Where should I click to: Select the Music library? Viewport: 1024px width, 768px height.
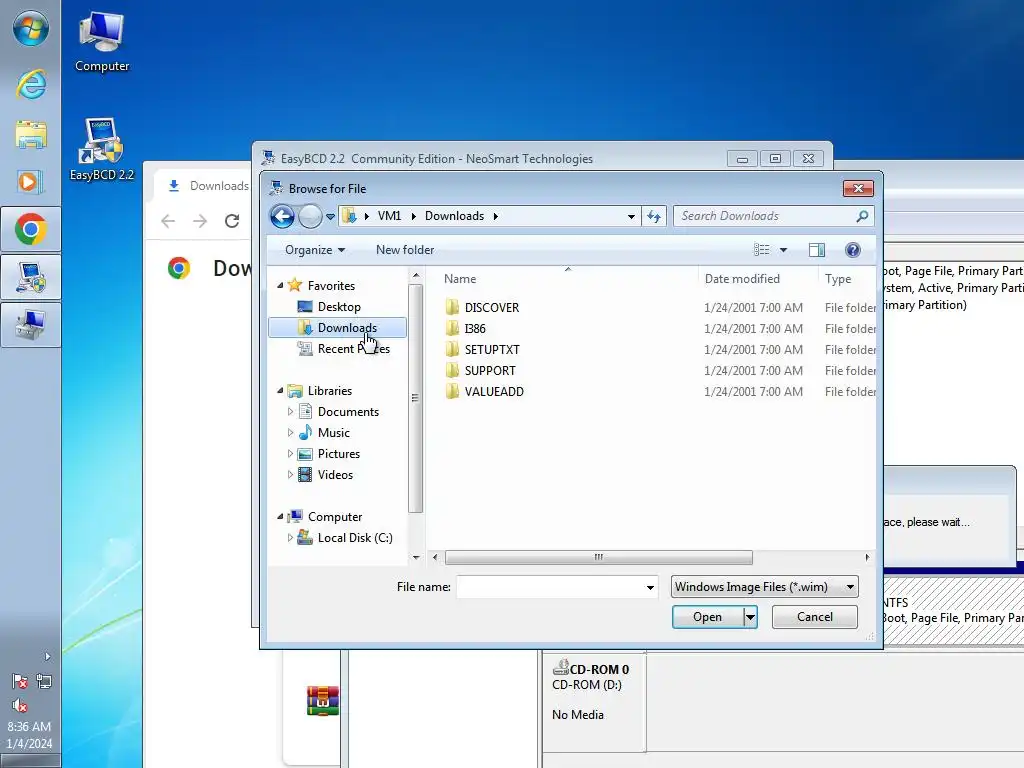pos(333,433)
